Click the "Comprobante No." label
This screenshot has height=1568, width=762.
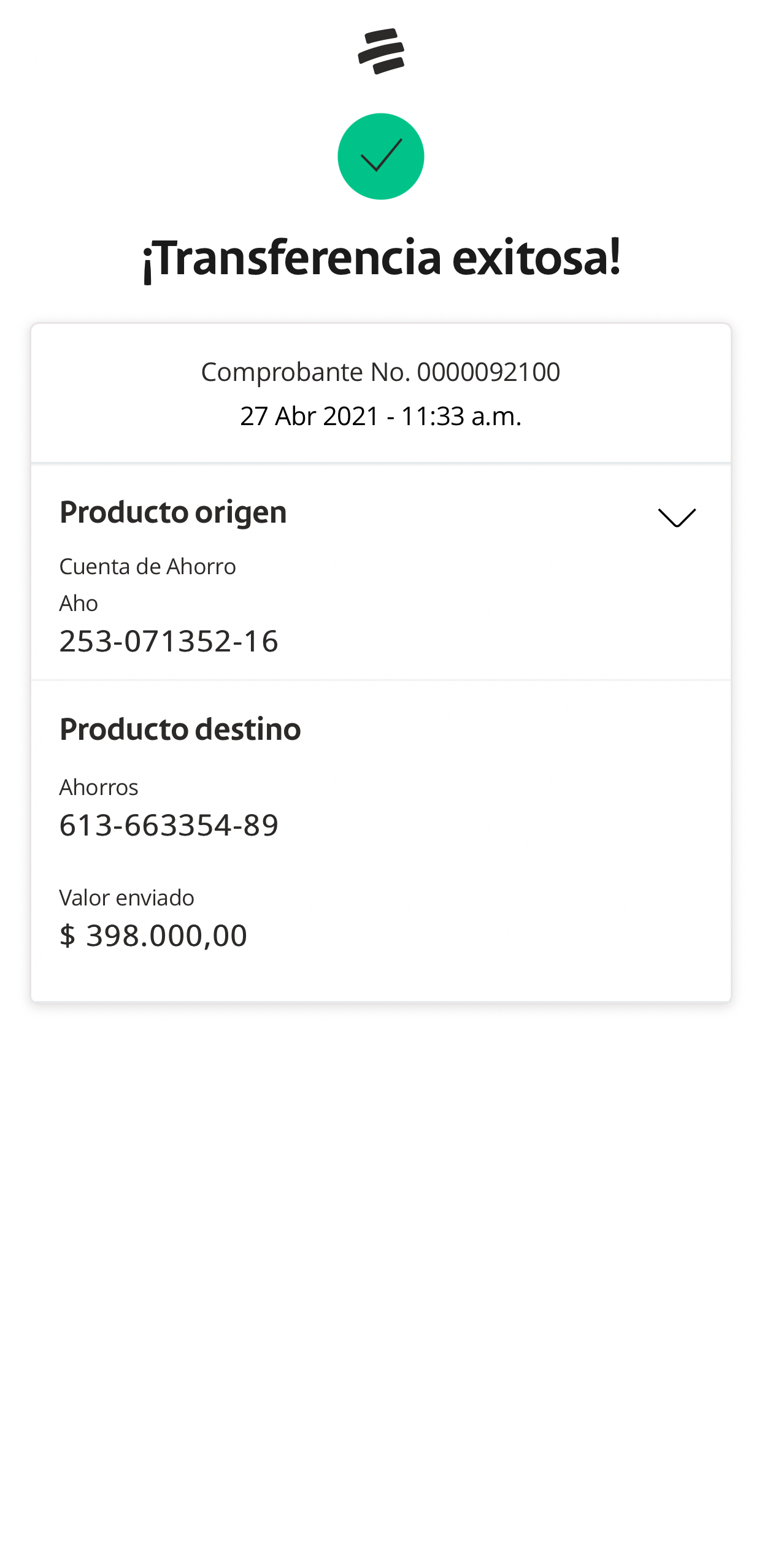point(306,372)
